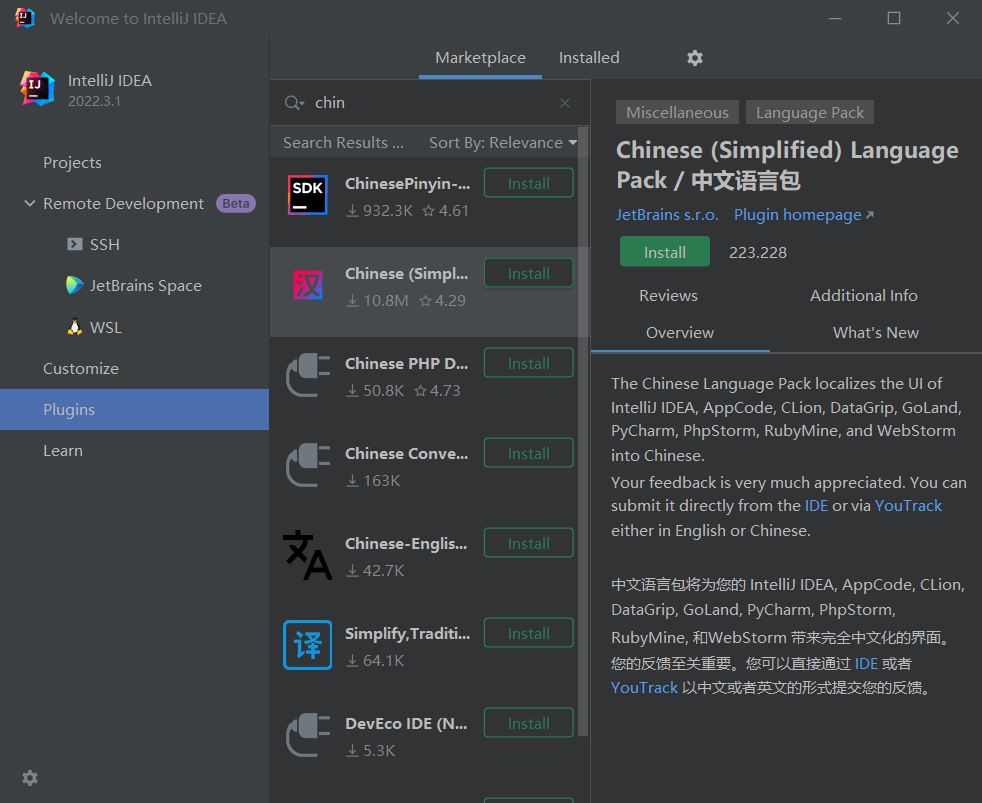Click YouTrack link in Chinese description
This screenshot has width=982, height=803.
[x=644, y=688]
